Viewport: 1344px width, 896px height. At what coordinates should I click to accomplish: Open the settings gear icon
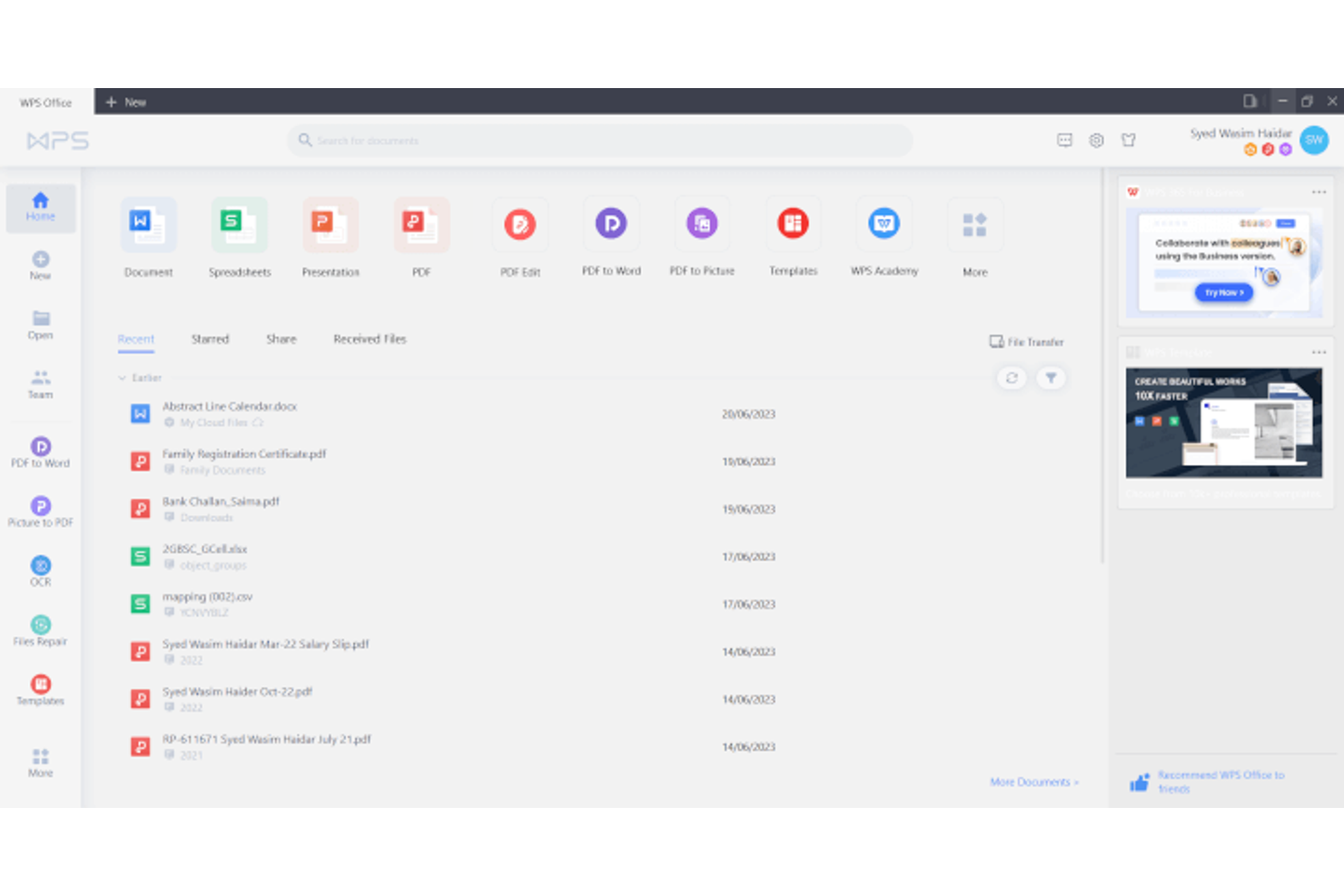pyautogui.click(x=1096, y=140)
